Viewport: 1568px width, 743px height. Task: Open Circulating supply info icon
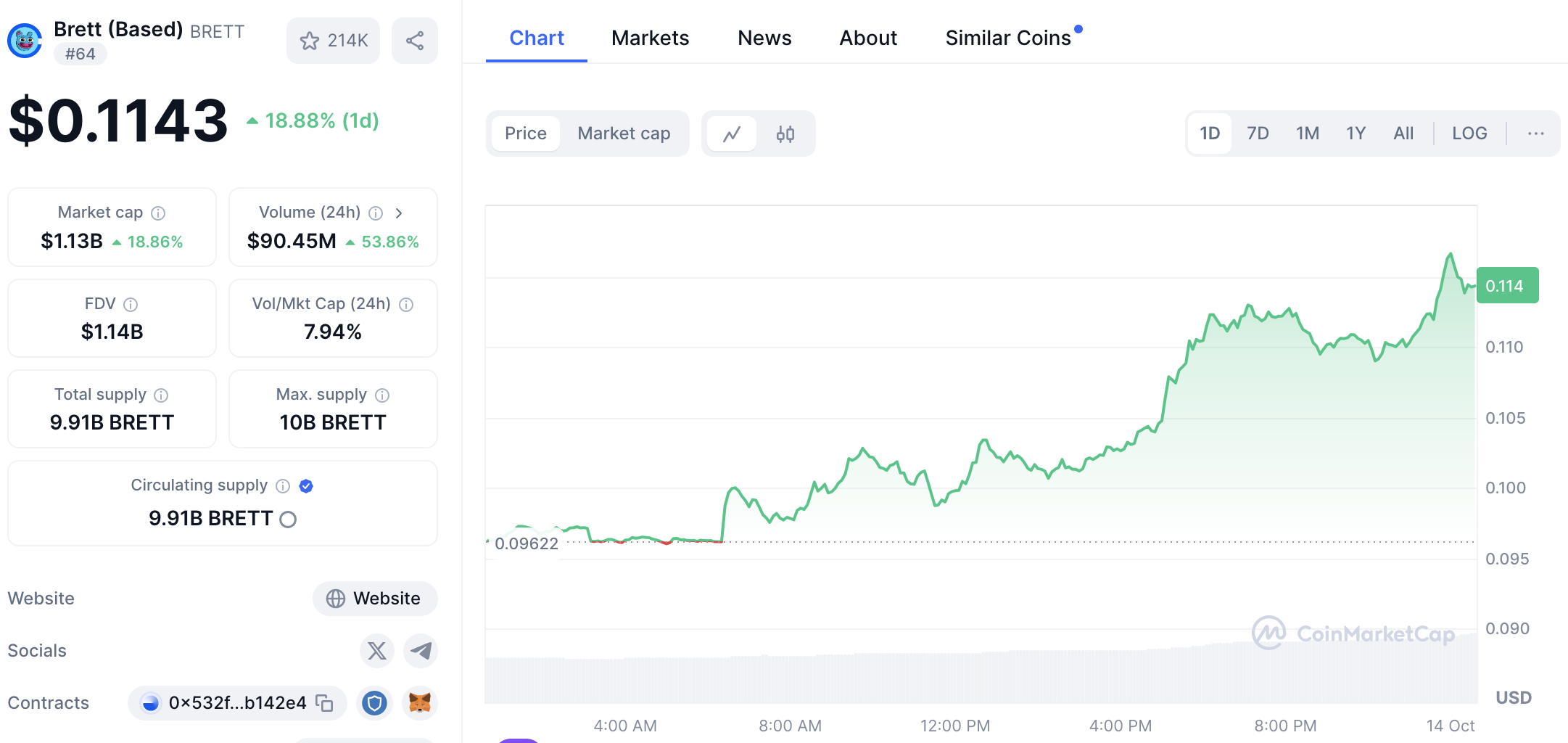[x=283, y=485]
